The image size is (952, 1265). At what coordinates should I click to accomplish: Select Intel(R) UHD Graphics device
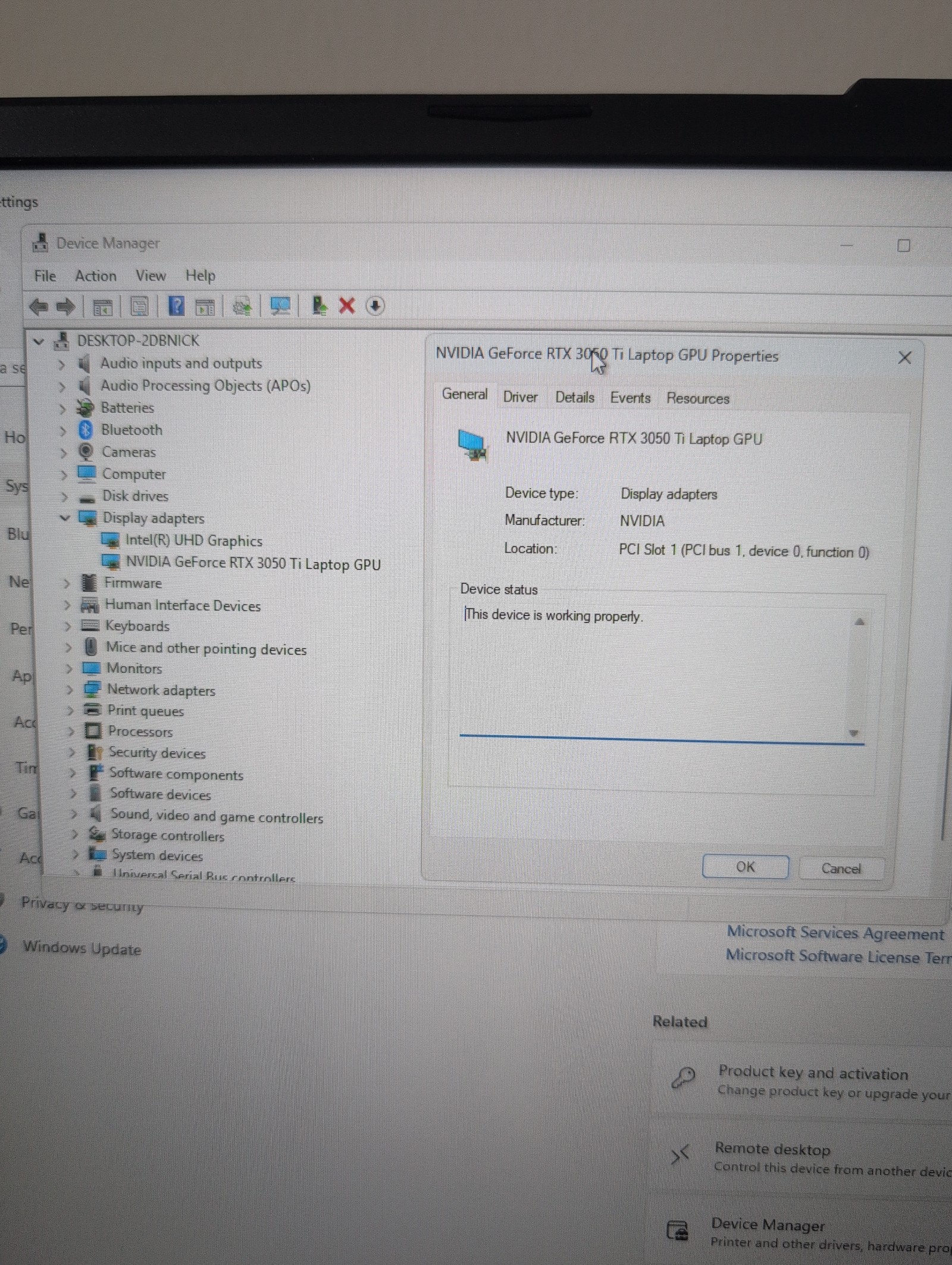[x=193, y=541]
